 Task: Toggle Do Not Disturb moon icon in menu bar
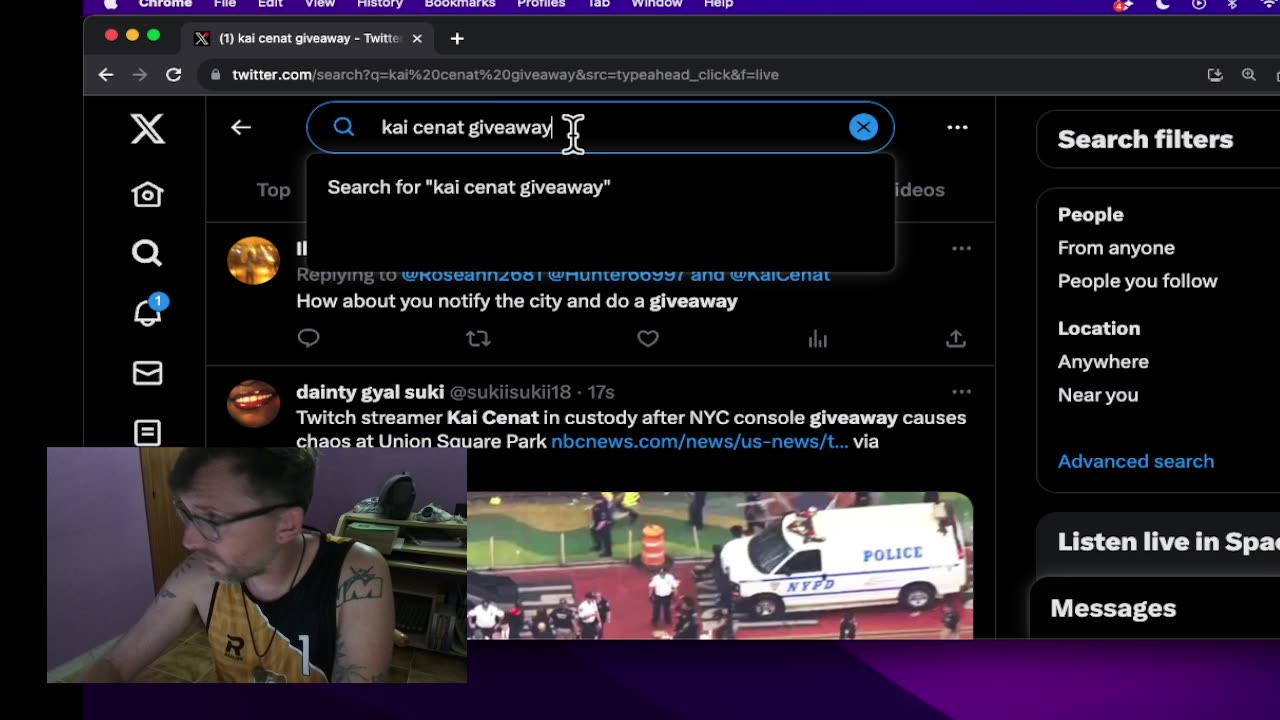(x=1162, y=4)
